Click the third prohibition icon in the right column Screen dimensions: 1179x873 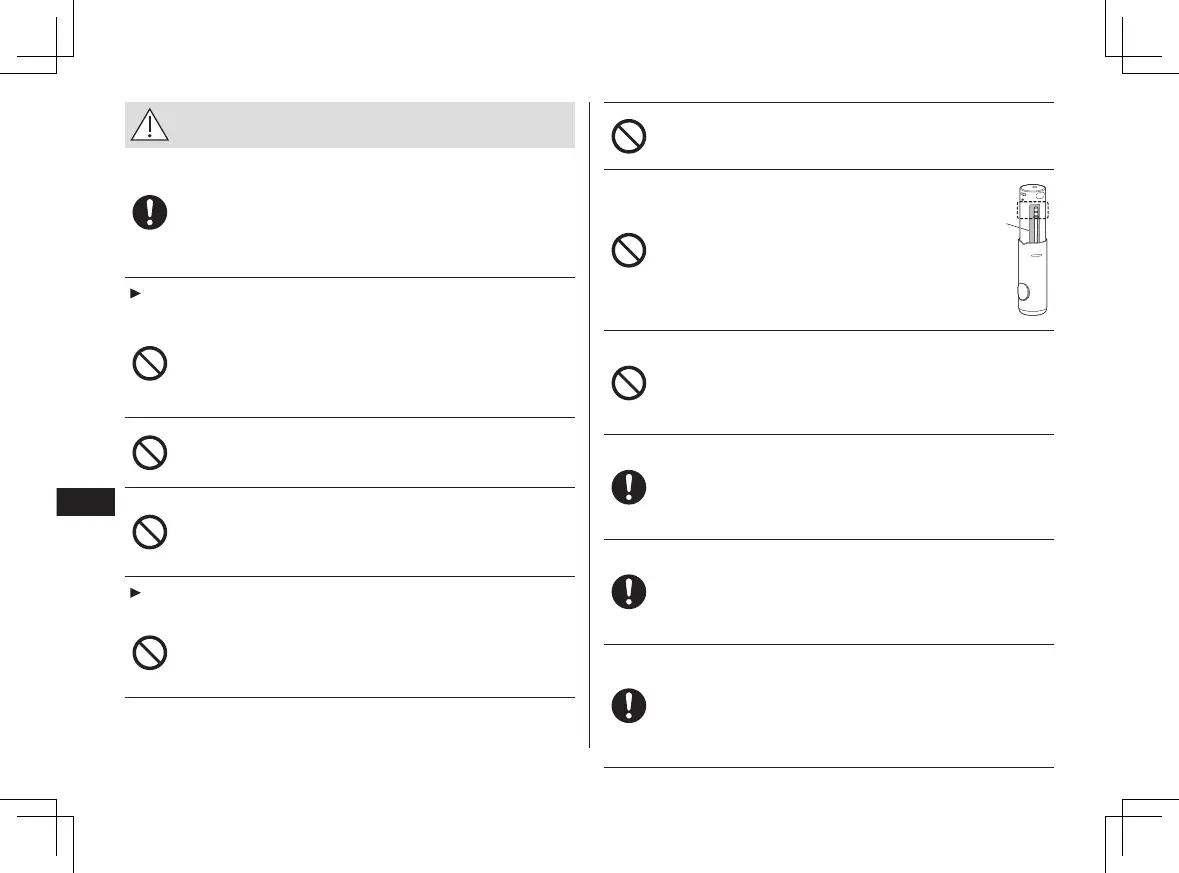[x=629, y=383]
